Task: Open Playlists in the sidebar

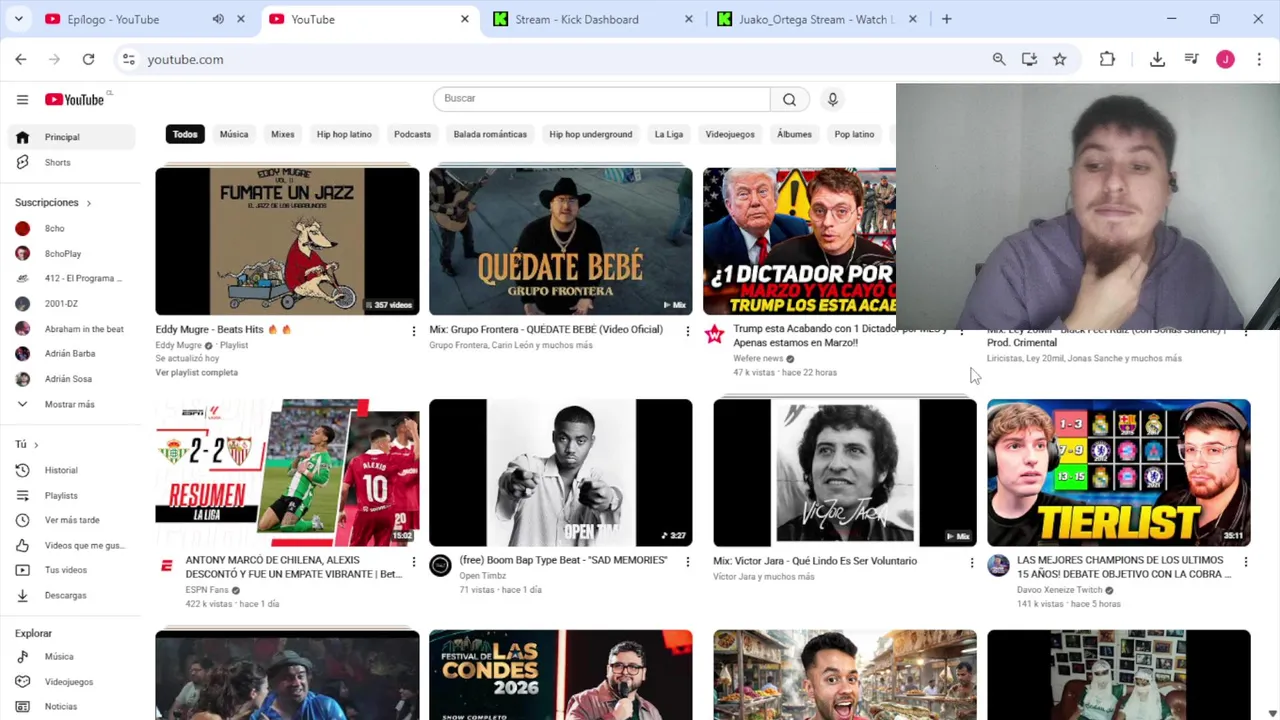Action: (70, 495)
